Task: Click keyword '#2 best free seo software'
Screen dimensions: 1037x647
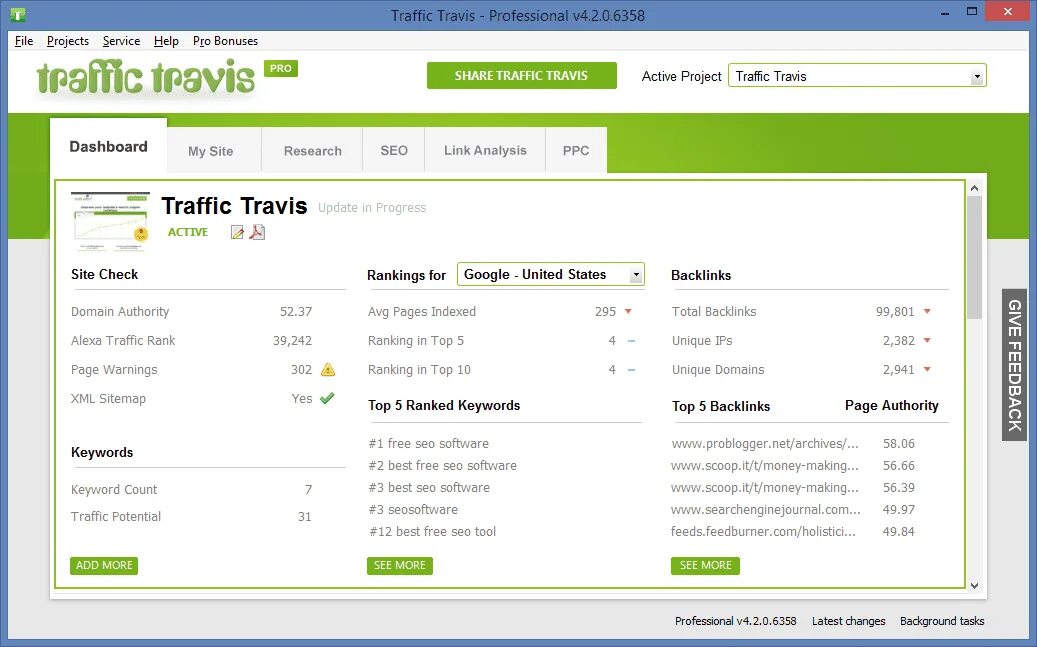Action: [442, 466]
